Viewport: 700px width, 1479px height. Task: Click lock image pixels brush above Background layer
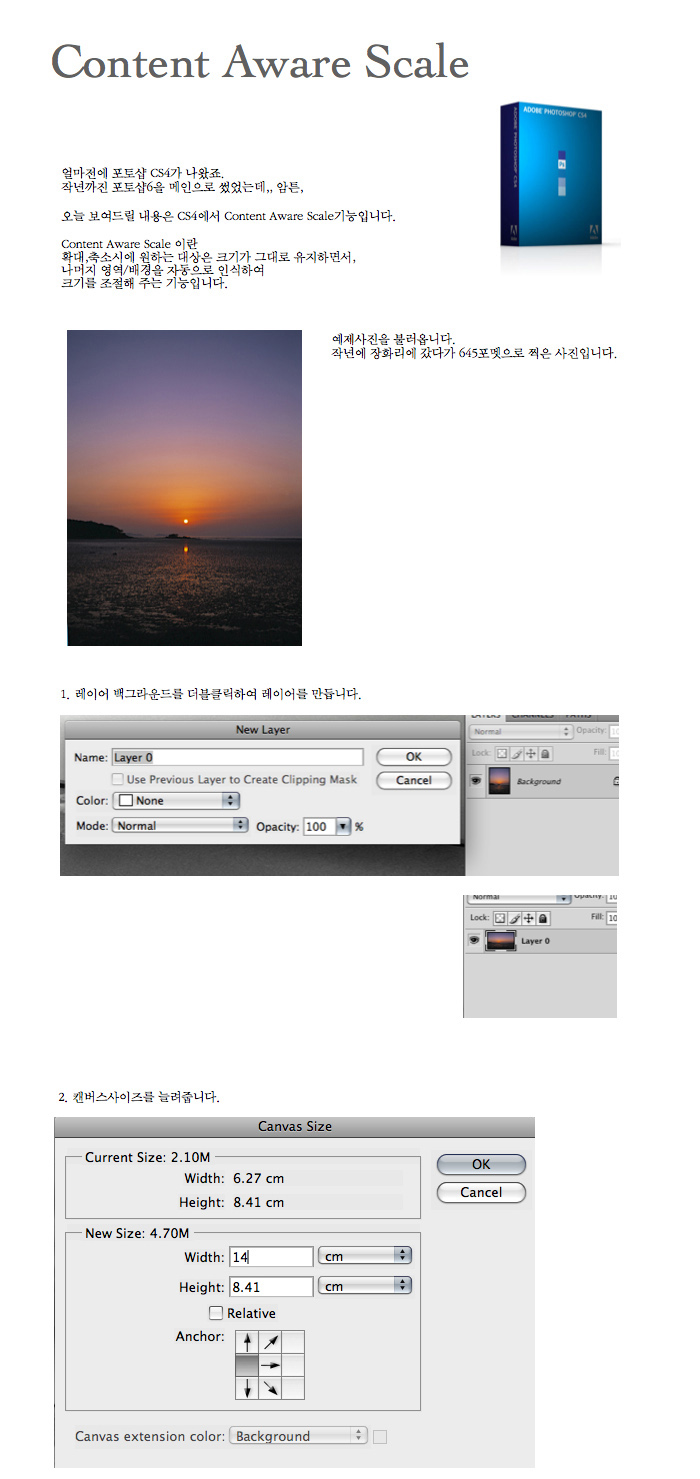(x=516, y=753)
